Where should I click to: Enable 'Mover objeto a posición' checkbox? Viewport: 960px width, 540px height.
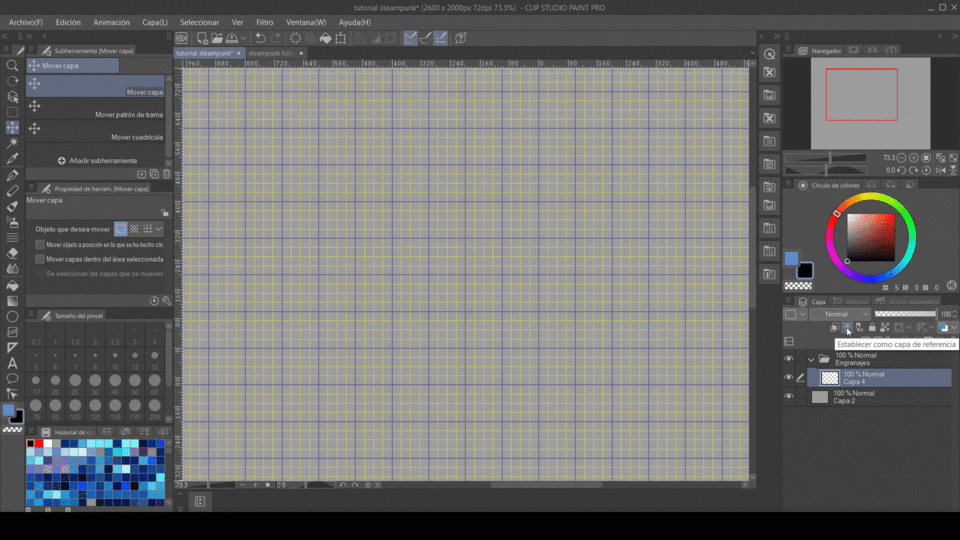(40, 244)
